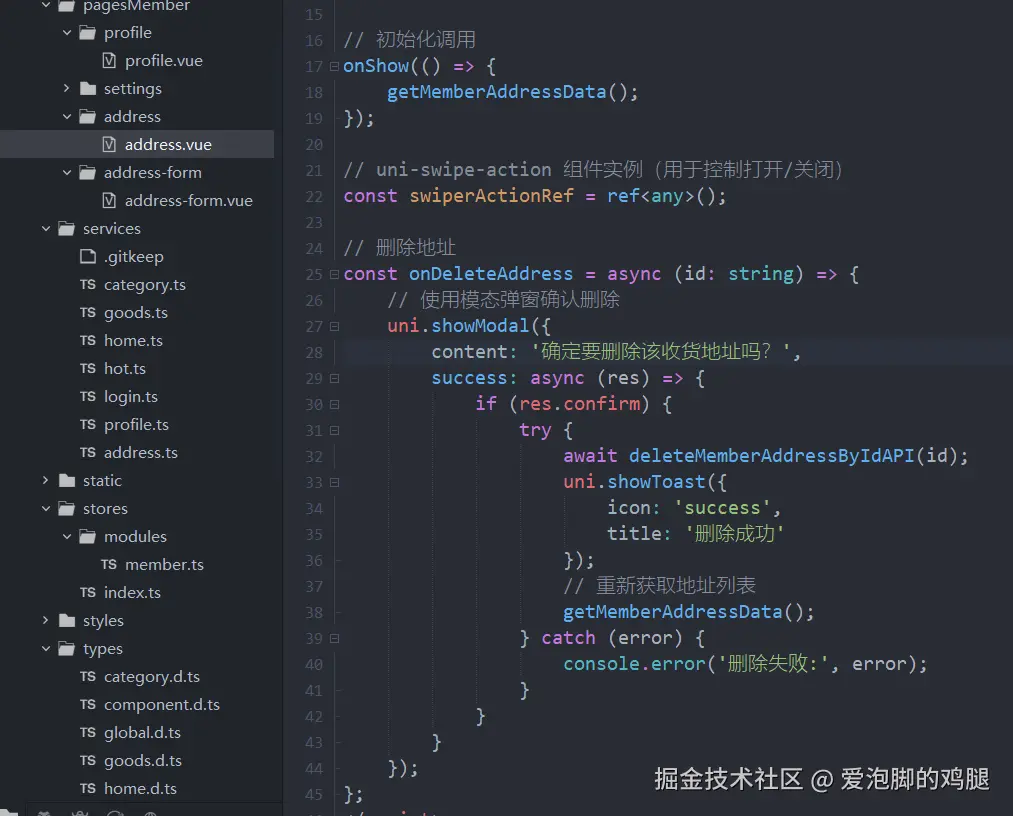This screenshot has height=816, width=1013.
Task: Click console.error on line 40
Action: tap(634, 664)
